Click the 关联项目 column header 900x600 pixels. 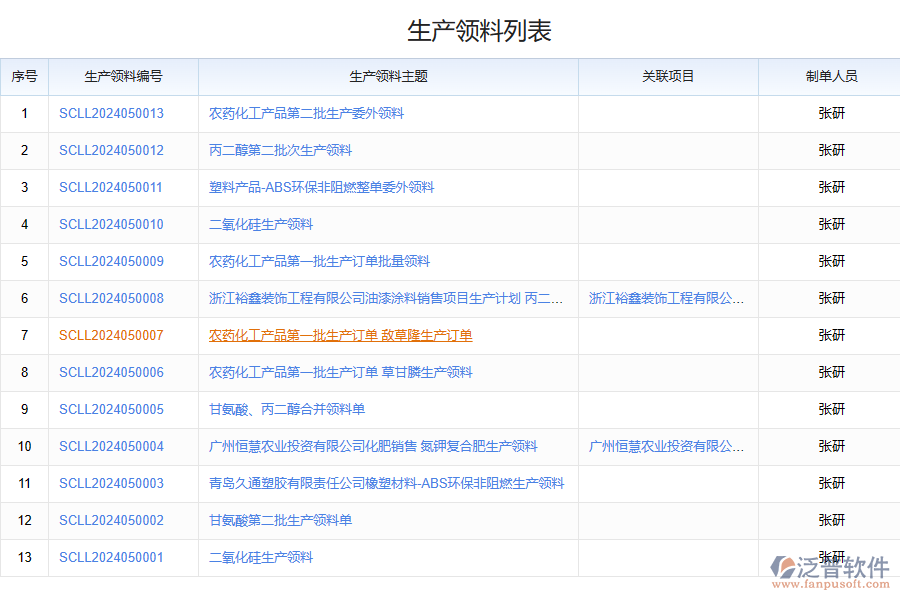pyautogui.click(x=667, y=76)
